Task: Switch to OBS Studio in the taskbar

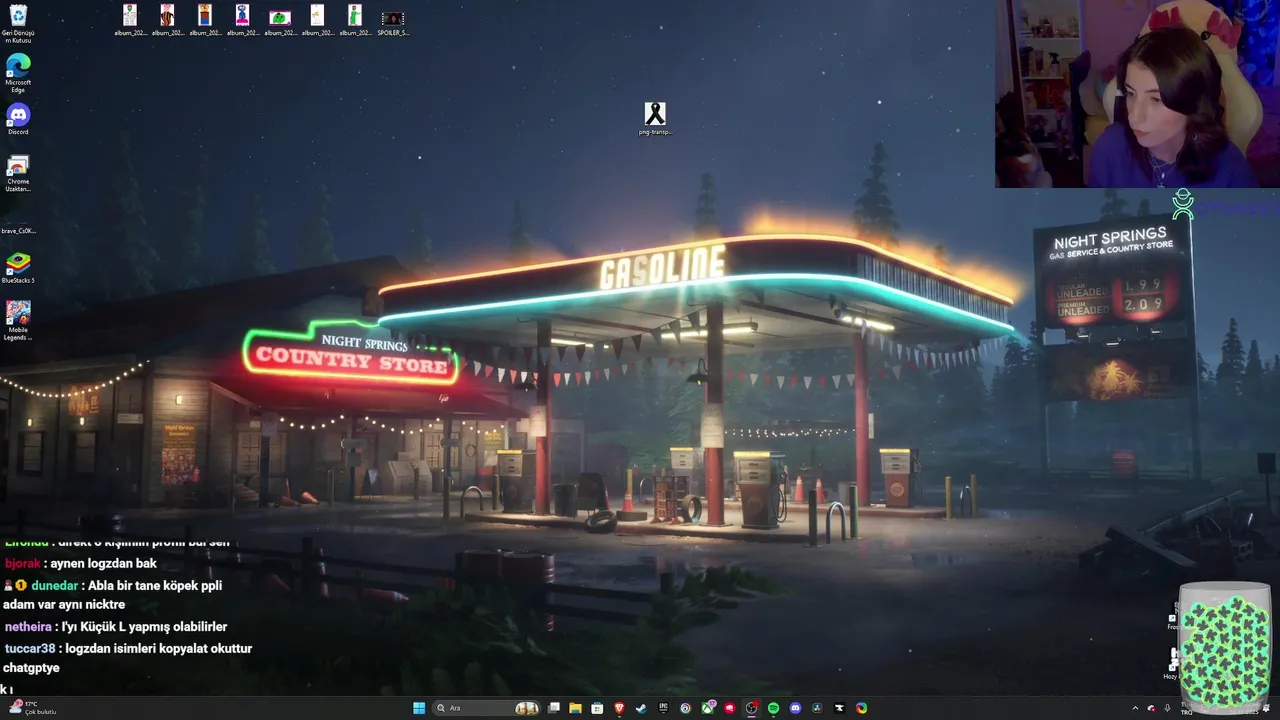Action: coord(751,708)
